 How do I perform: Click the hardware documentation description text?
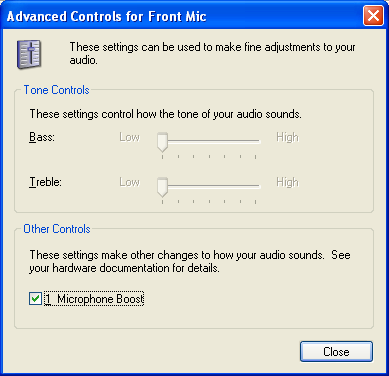190,261
